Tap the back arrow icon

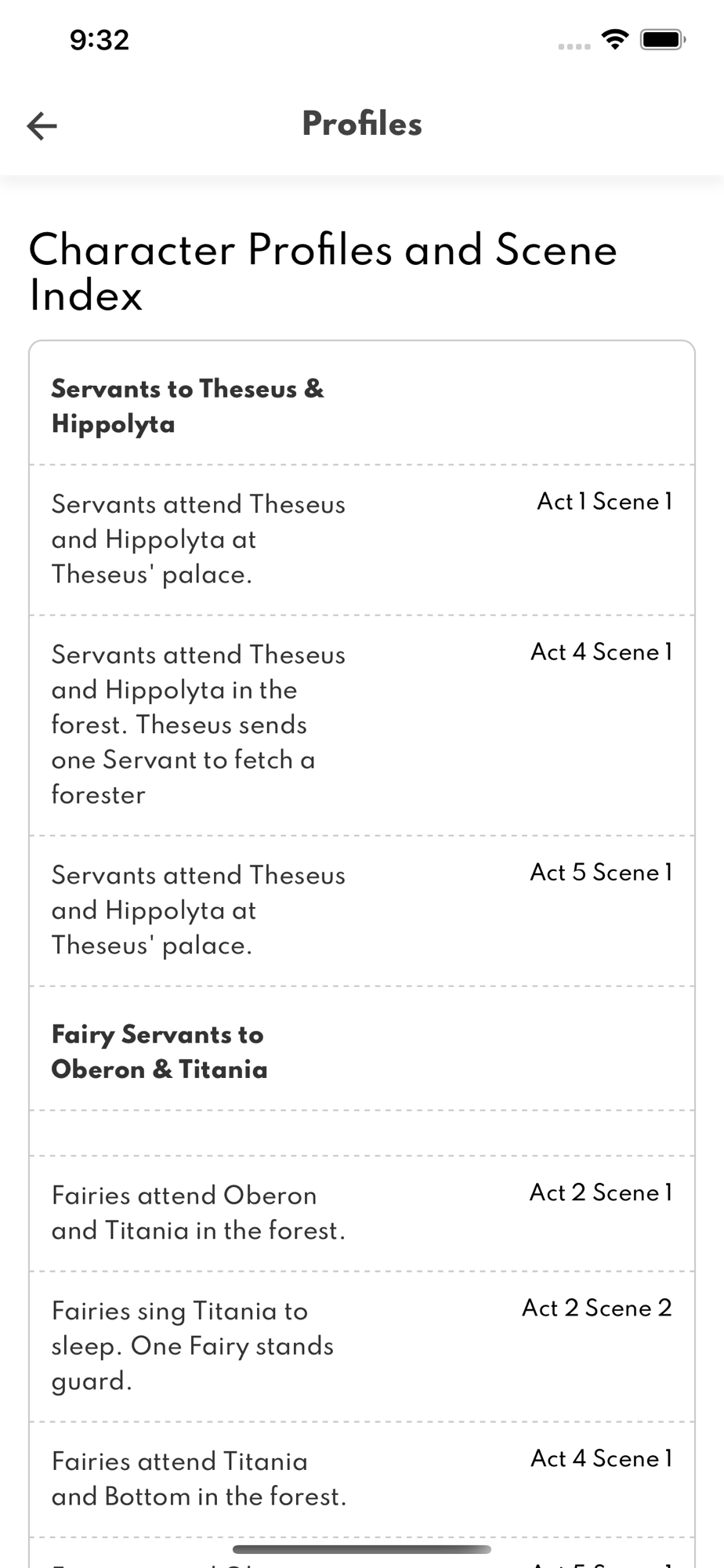(42, 125)
